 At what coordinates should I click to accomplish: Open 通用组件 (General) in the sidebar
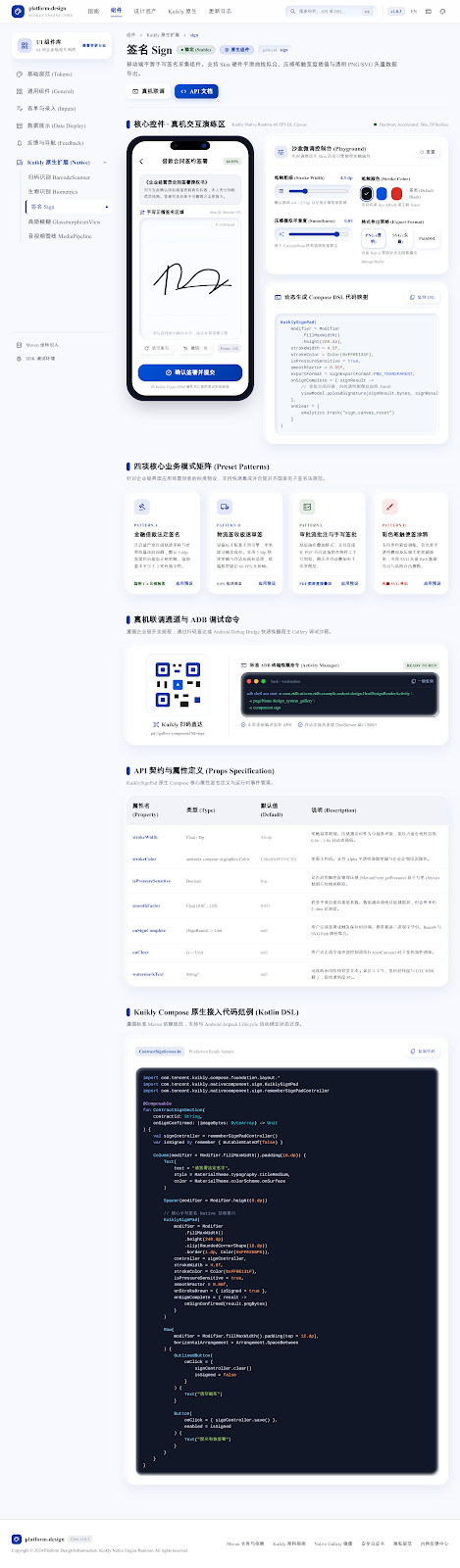61,91
